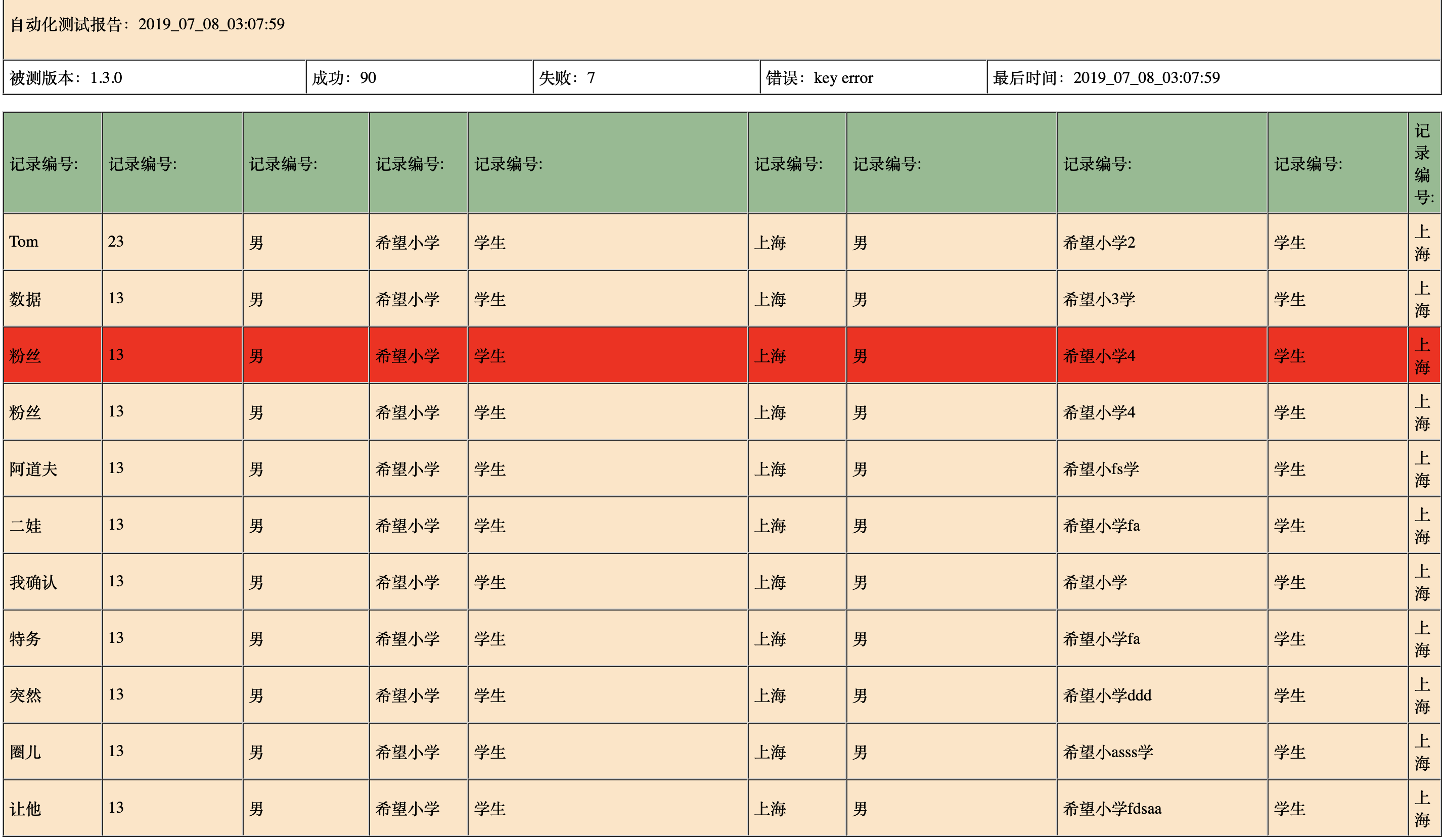Click the Tom name cell
This screenshot has width=1442, height=840.
[x=24, y=242]
